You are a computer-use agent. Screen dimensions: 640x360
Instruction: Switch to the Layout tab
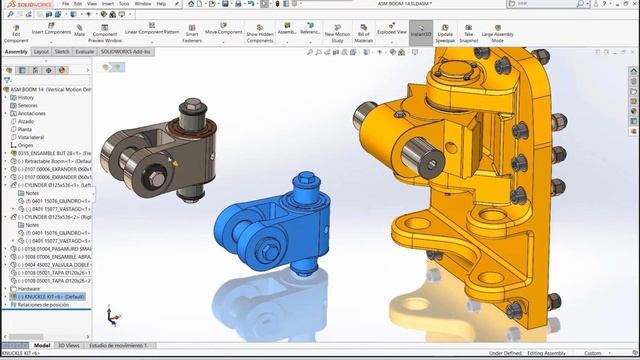pyautogui.click(x=41, y=52)
